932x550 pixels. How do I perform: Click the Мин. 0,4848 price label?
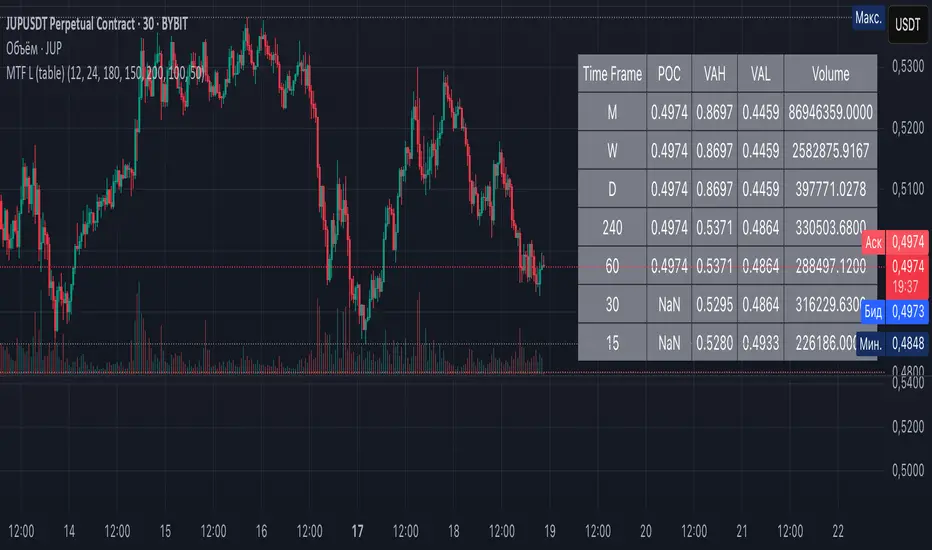pos(893,342)
